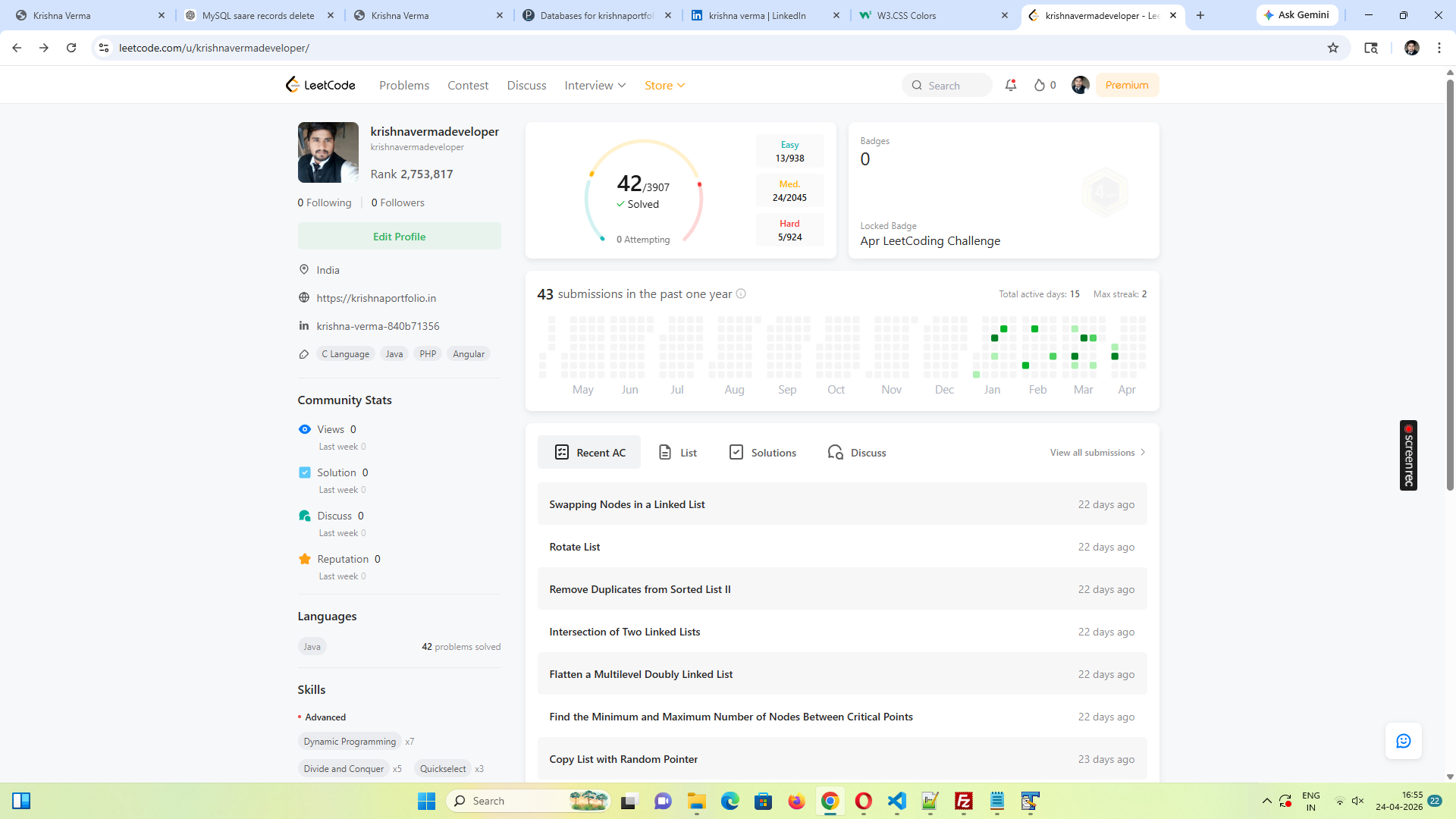This screenshot has width=1456, height=819.
Task: Open the feedback chat smiley icon
Action: 1403,741
